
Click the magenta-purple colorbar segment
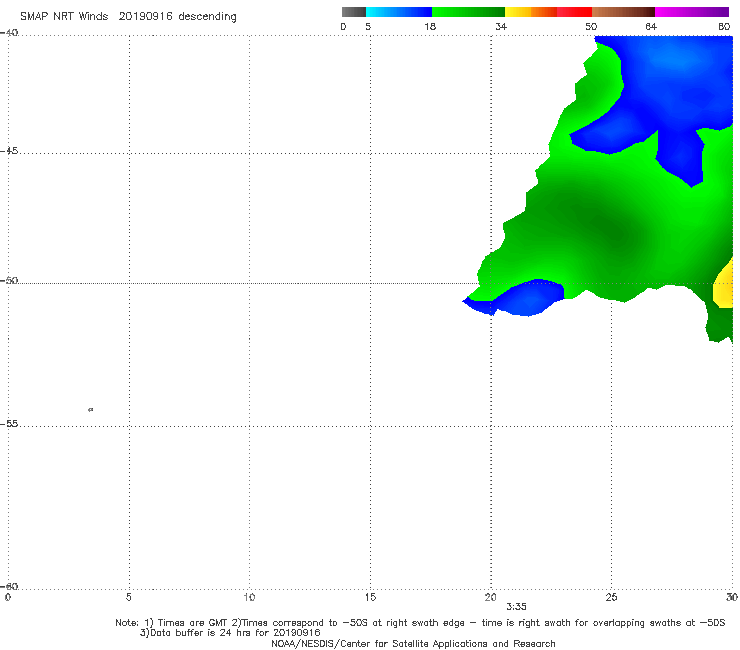point(692,12)
